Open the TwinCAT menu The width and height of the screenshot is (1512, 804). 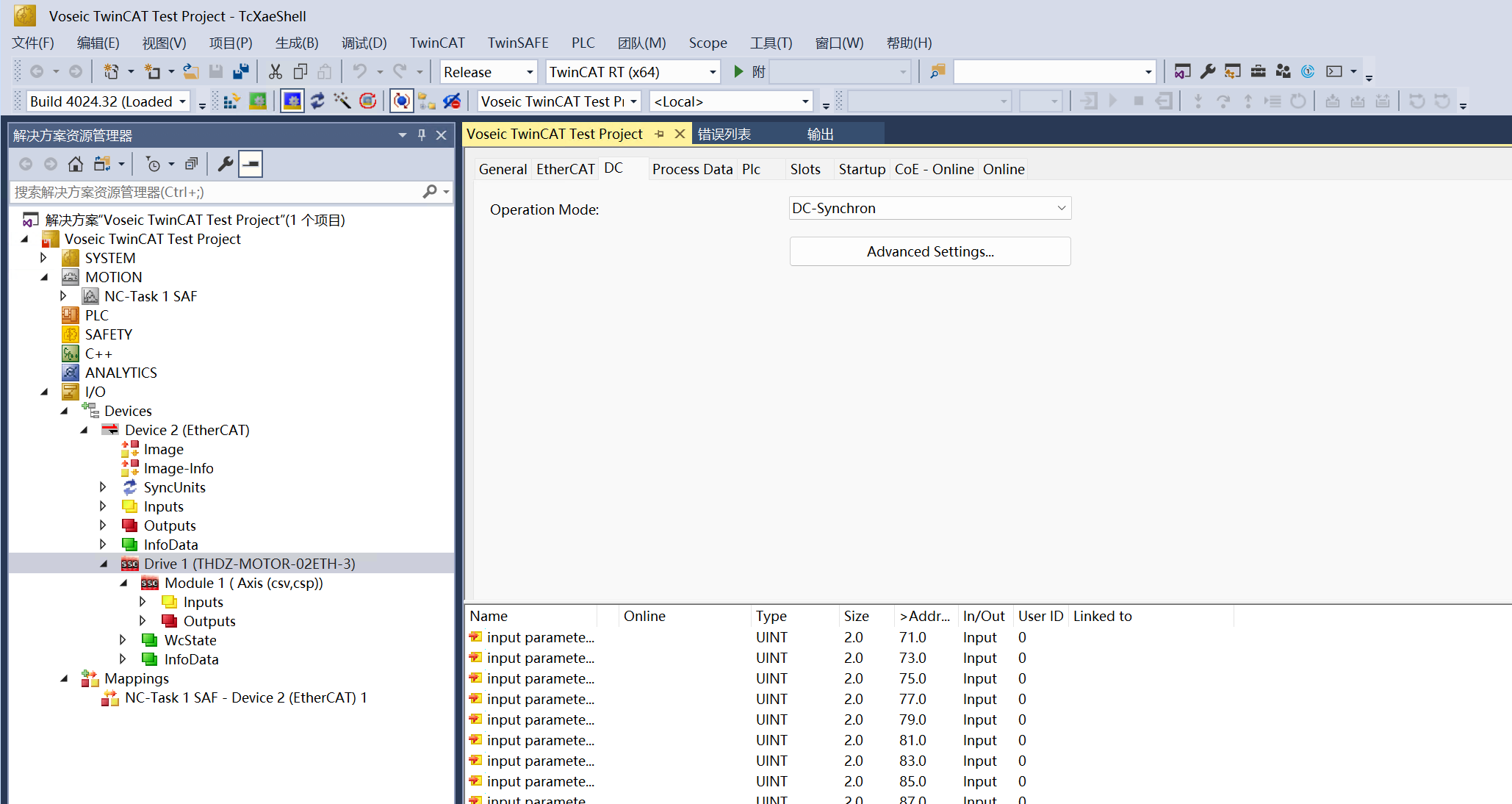[437, 43]
